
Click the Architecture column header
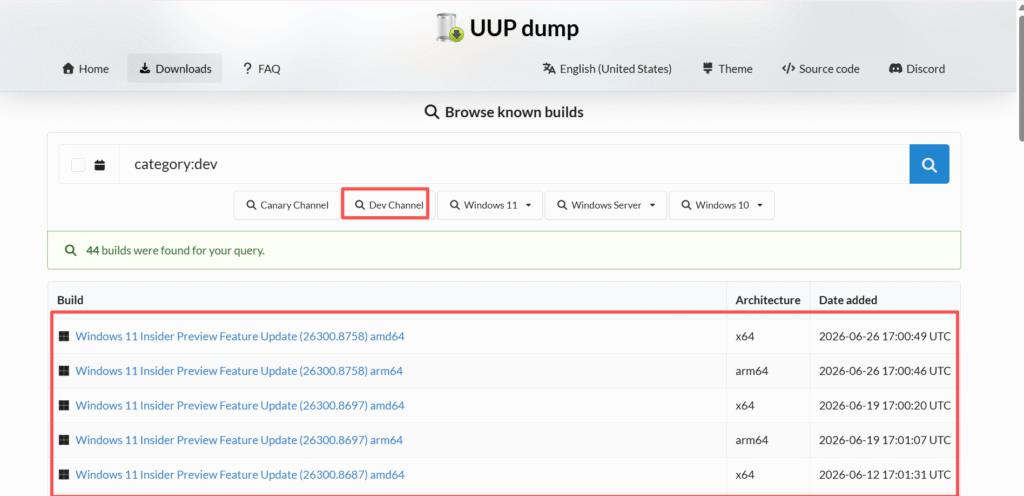[768, 300]
